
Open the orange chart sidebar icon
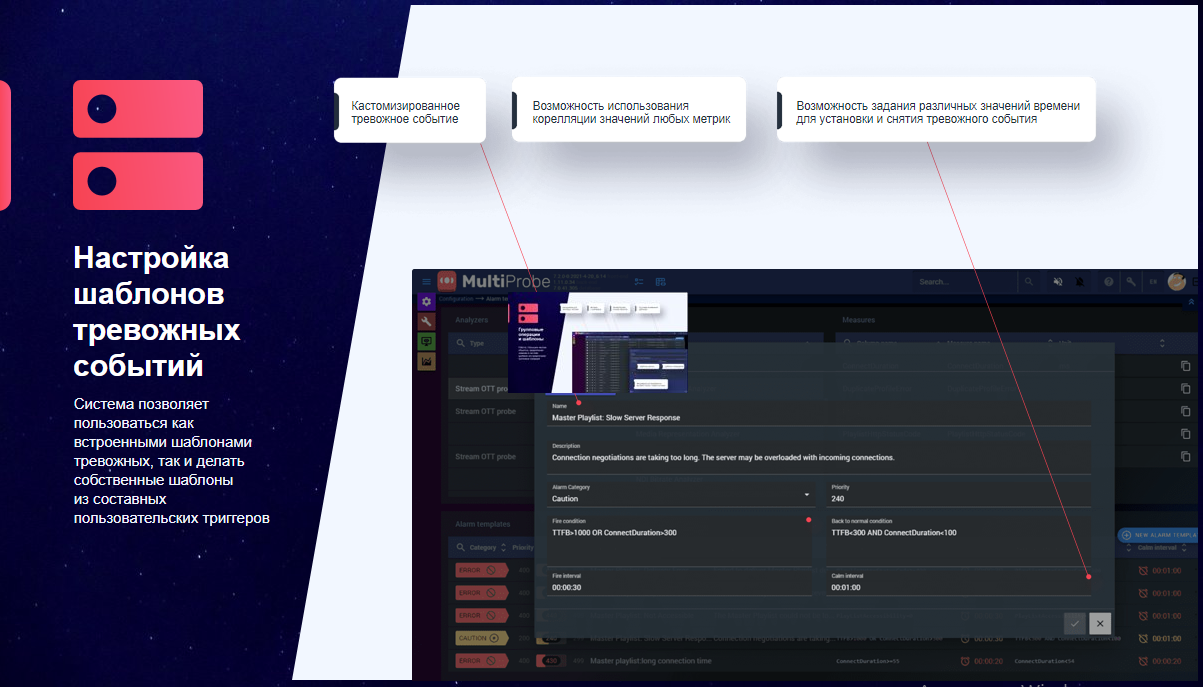point(427,361)
